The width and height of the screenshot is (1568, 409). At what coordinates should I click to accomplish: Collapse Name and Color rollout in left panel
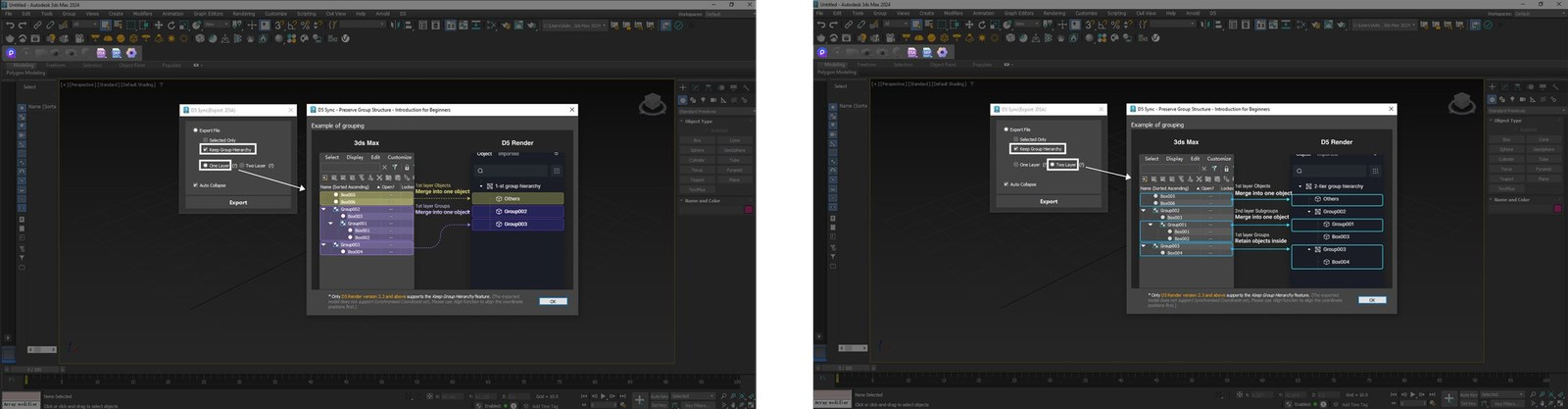tap(702, 201)
